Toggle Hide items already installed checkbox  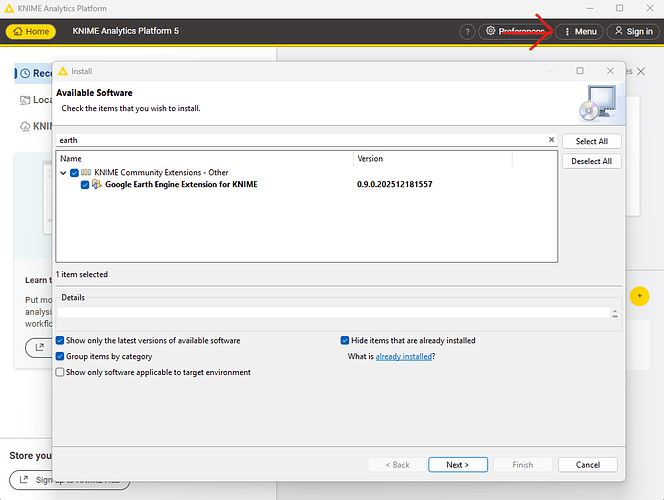point(346,341)
